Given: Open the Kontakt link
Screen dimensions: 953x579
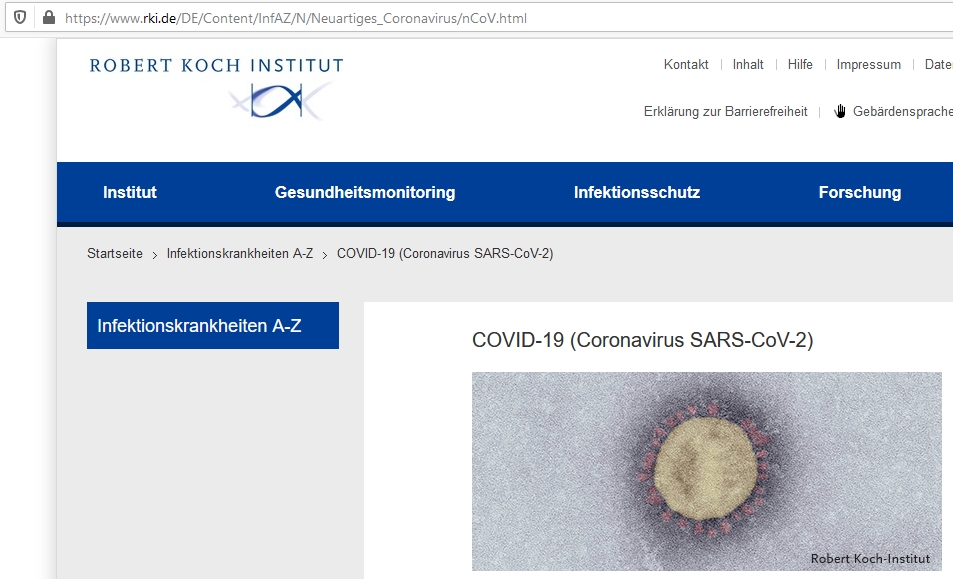Looking at the screenshot, I should pyautogui.click(x=686, y=64).
